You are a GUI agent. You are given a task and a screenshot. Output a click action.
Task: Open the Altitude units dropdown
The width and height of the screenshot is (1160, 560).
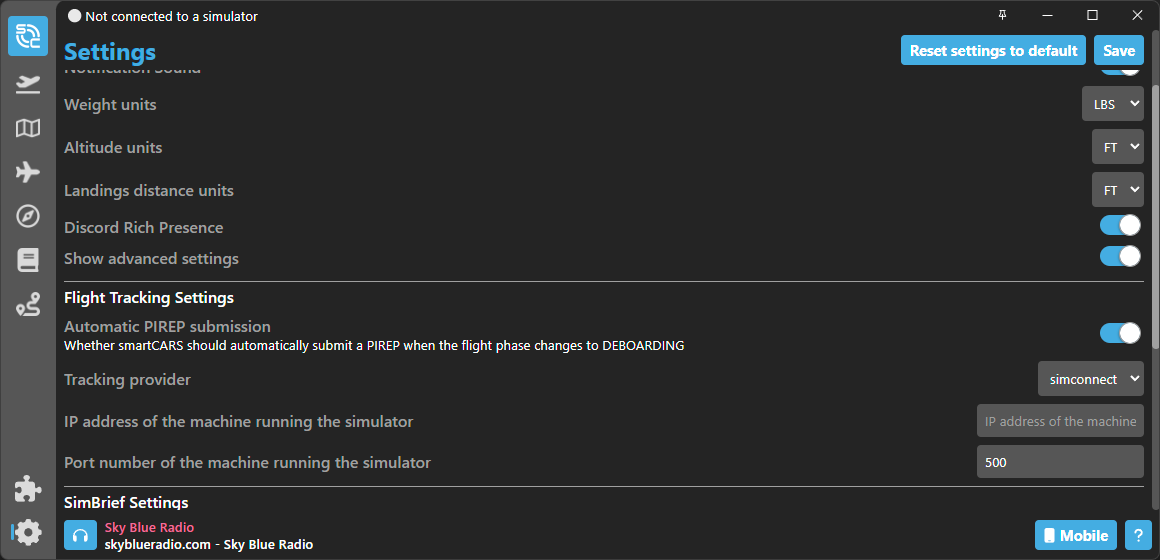[x=1118, y=147]
